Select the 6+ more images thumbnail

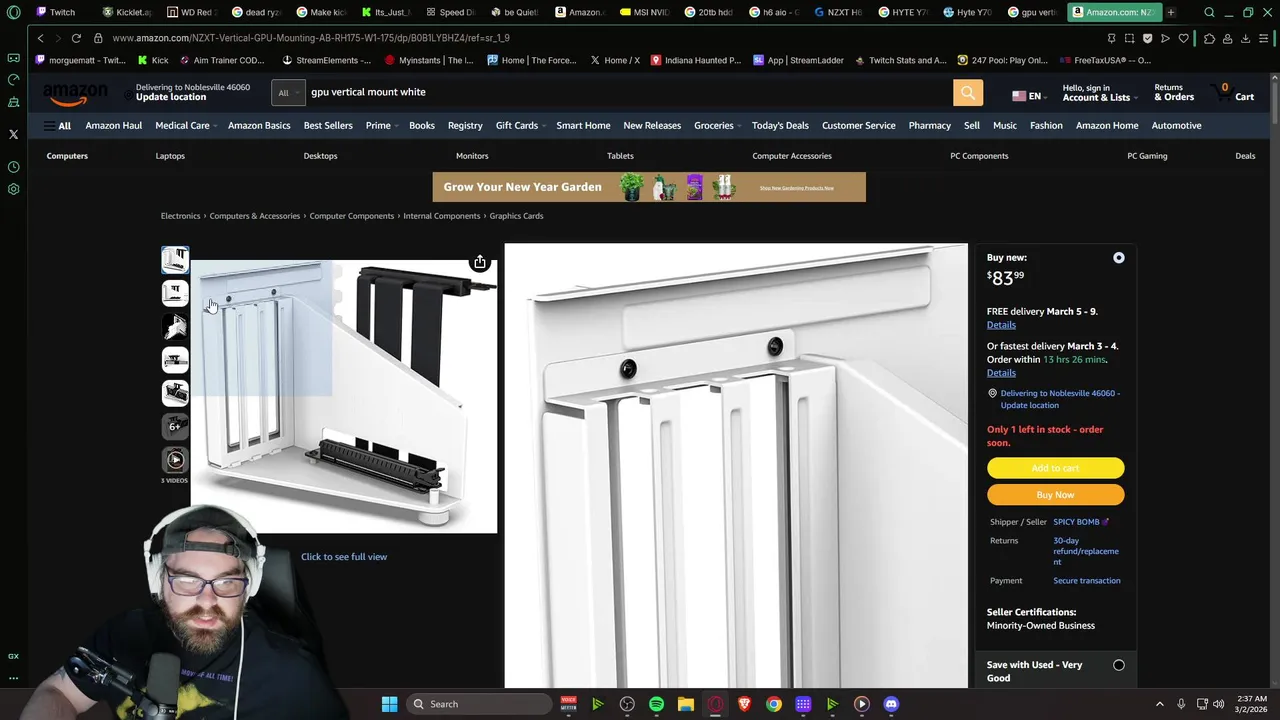(x=175, y=427)
